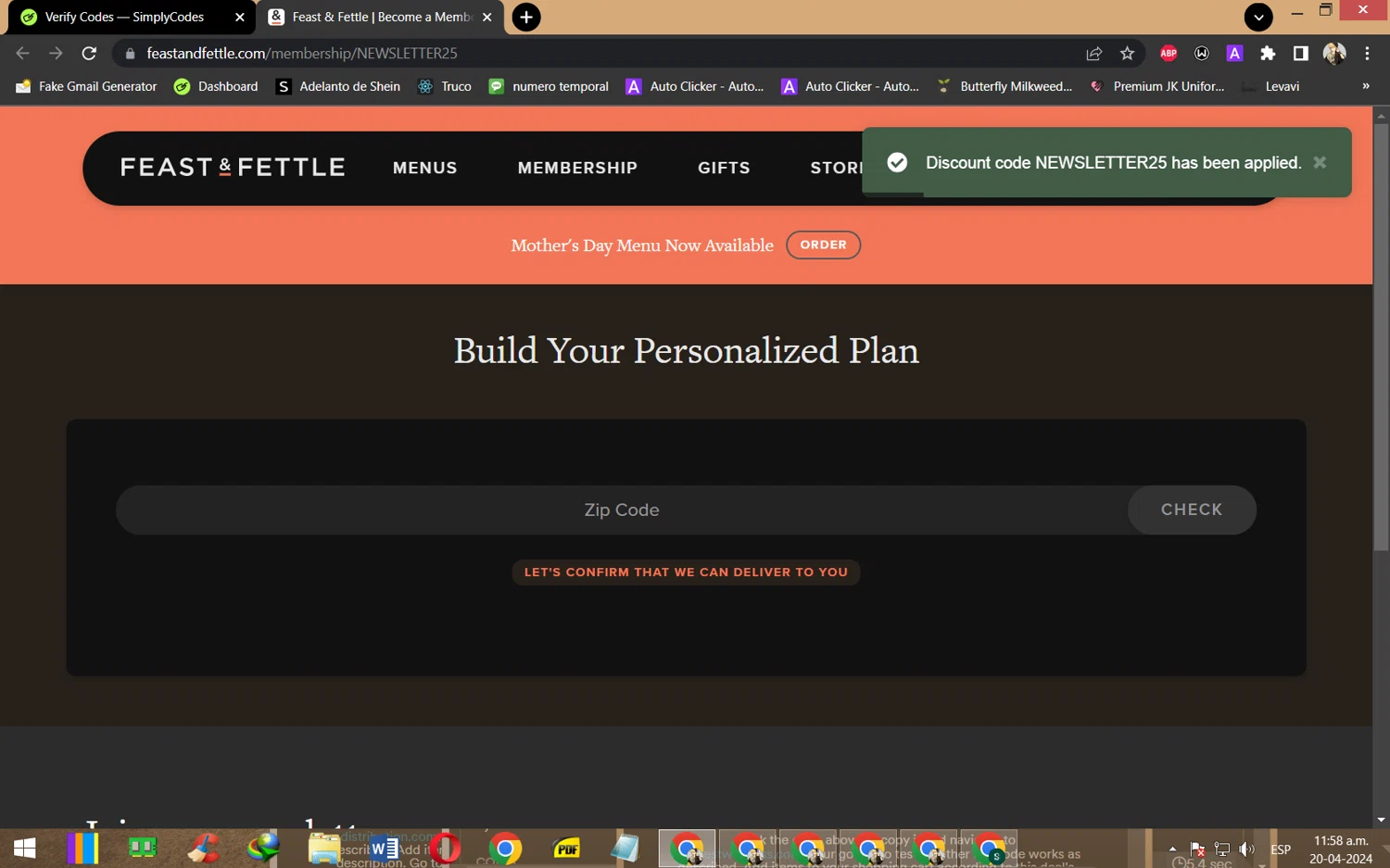
Task: Click the ORDER button for Mother's Day Menu
Action: [823, 245]
